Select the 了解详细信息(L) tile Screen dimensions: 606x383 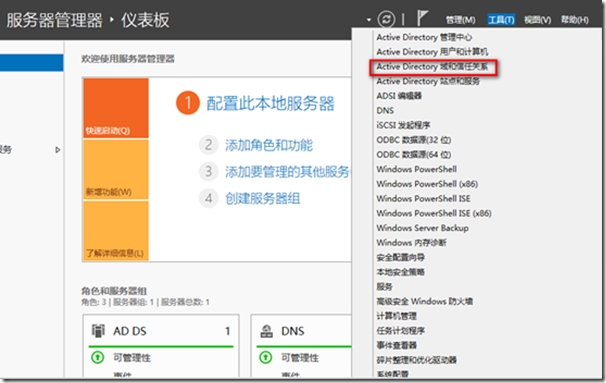[116, 231]
